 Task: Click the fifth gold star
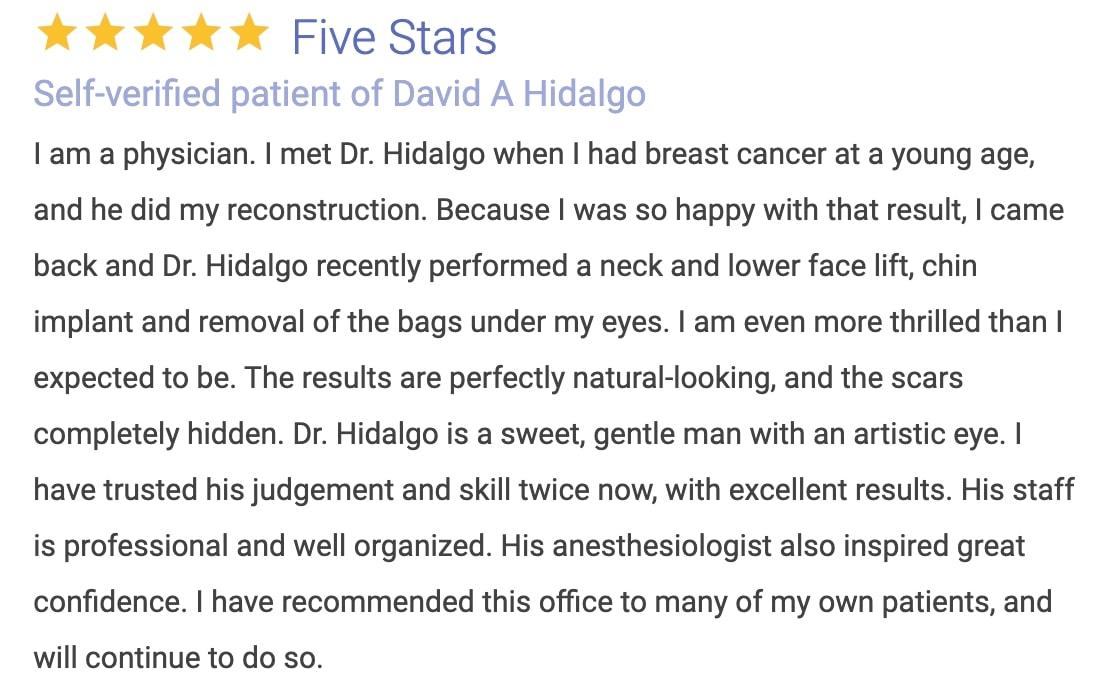click(x=250, y=33)
